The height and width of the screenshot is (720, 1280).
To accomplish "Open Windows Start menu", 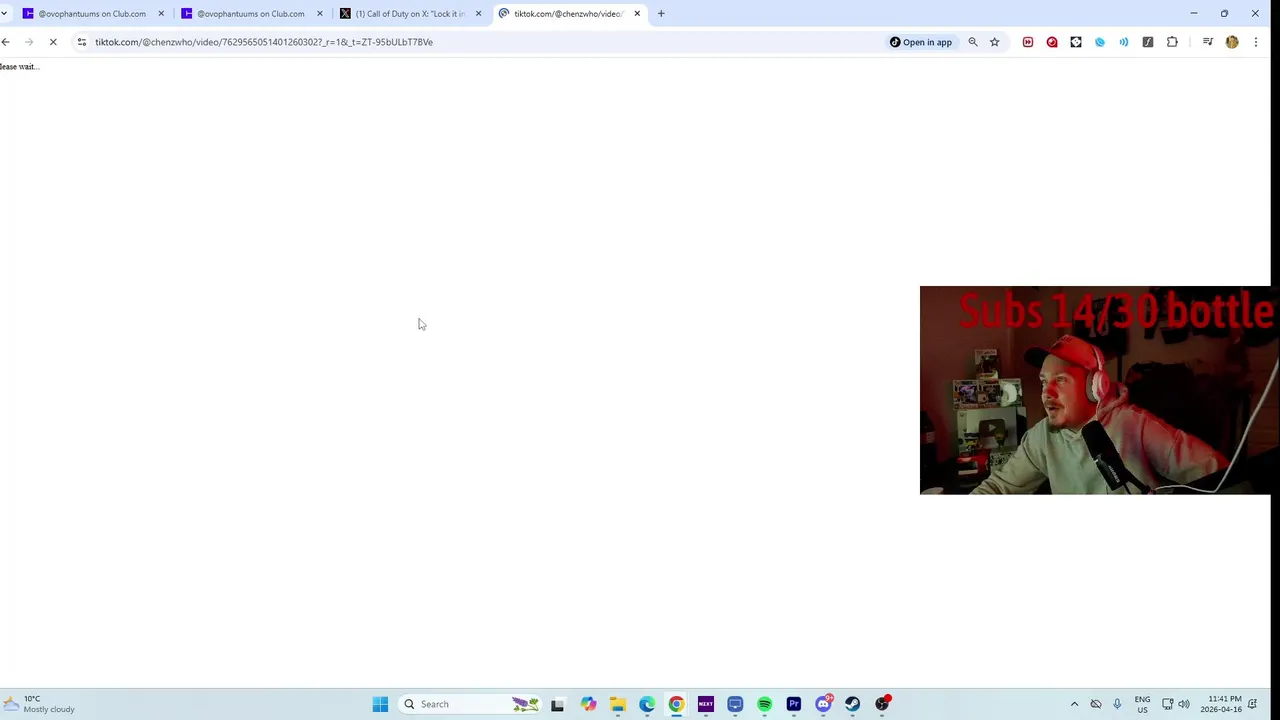I will (x=380, y=704).
